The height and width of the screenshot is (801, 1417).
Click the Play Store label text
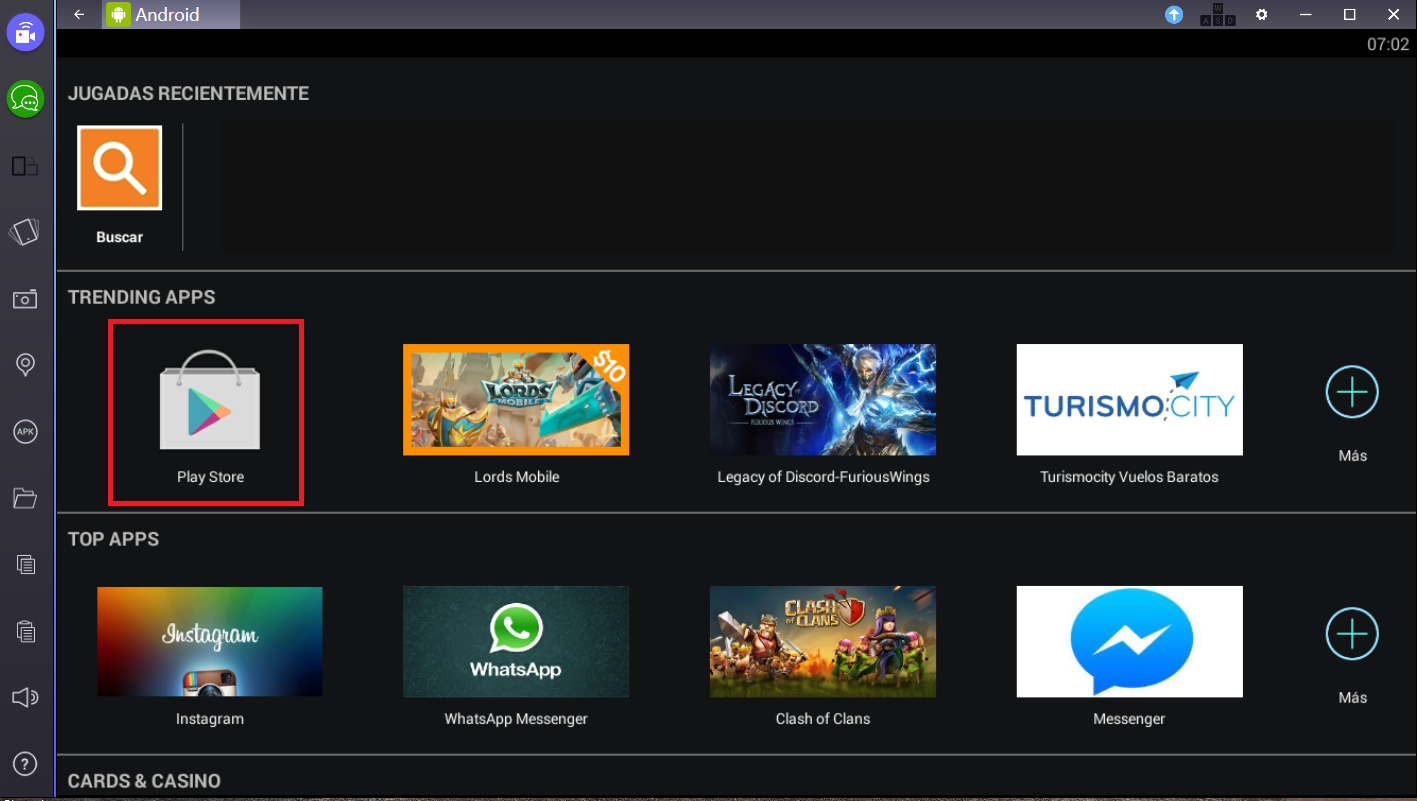point(210,477)
